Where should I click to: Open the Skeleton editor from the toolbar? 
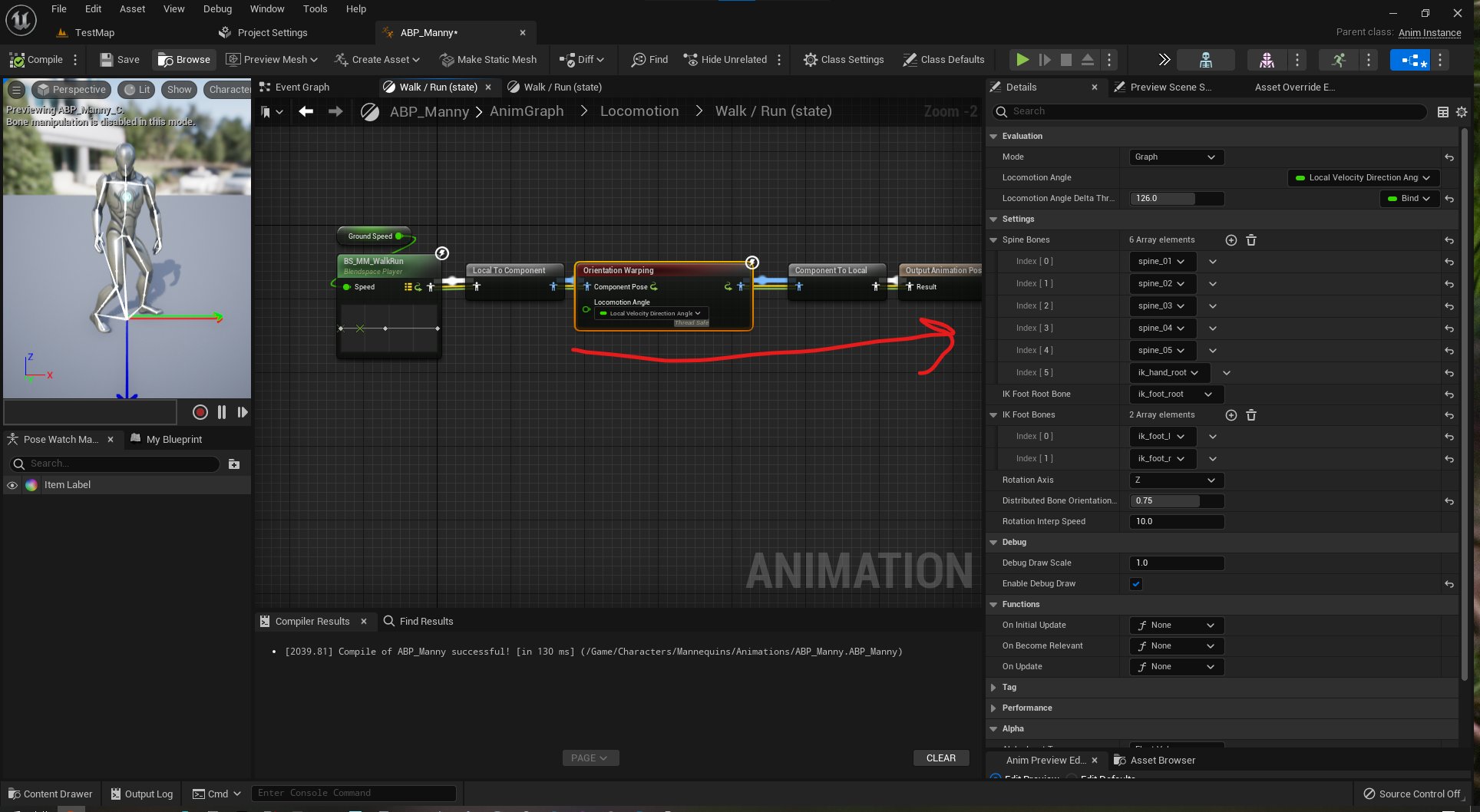coord(1205,59)
